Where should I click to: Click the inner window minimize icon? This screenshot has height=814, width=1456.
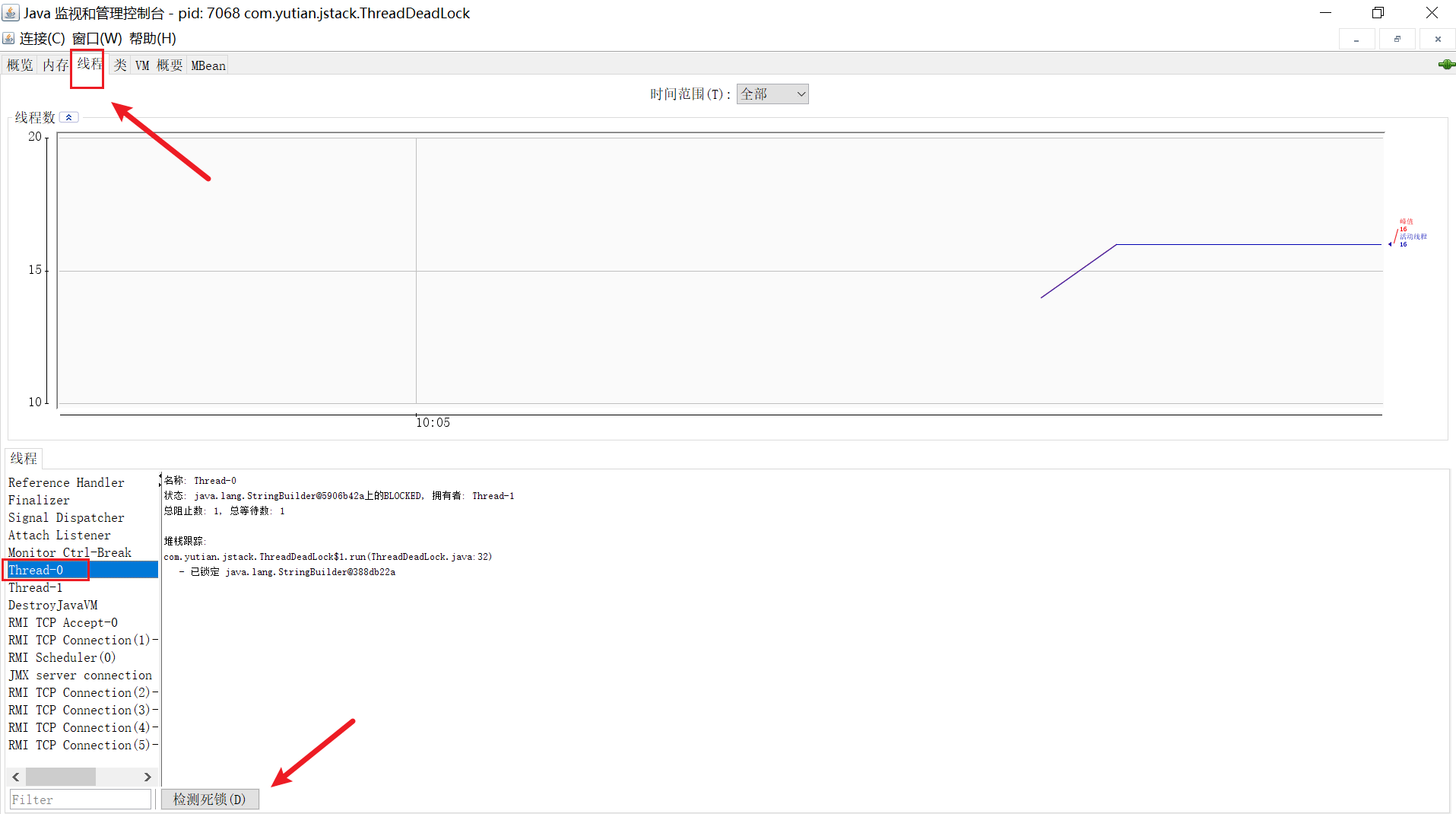1356,39
